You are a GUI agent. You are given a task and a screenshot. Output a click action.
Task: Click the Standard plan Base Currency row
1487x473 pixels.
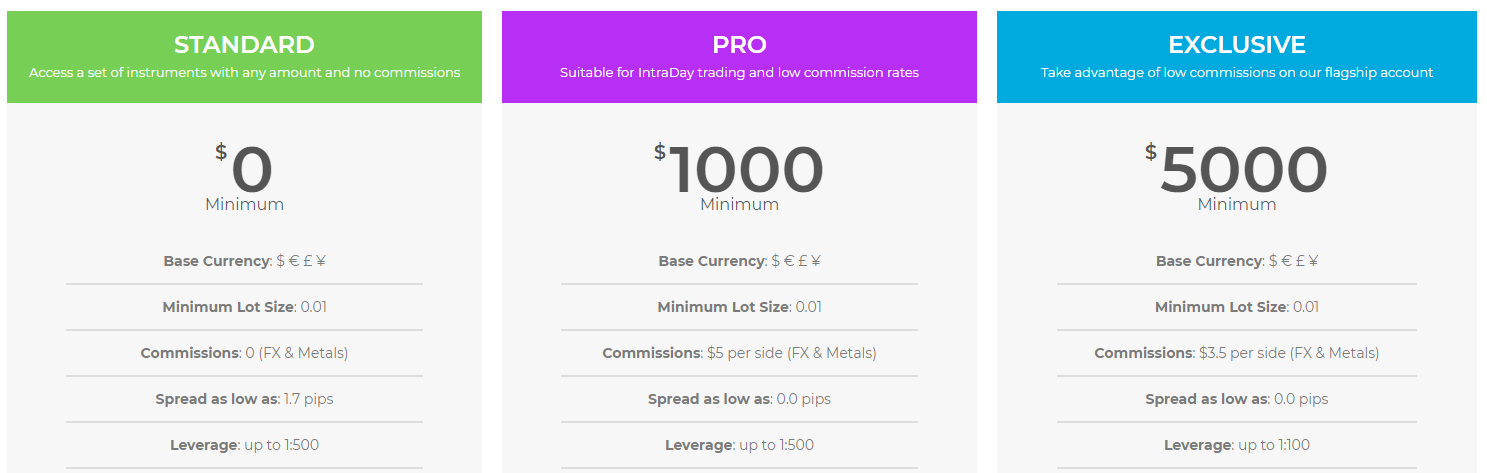tap(245, 261)
